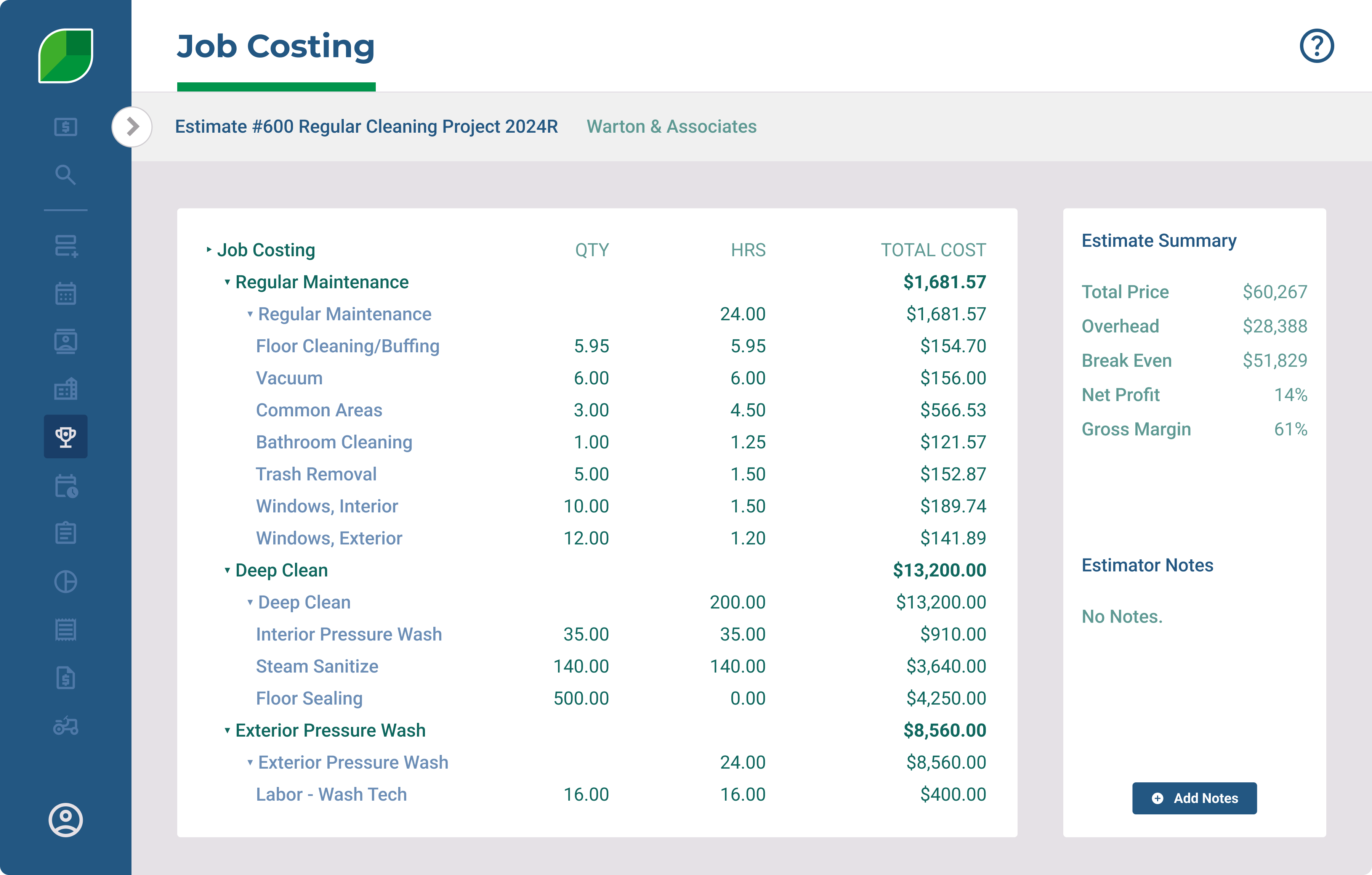The height and width of the screenshot is (875, 1372).
Task: Open the user profile icon at bottom
Action: tap(66, 821)
